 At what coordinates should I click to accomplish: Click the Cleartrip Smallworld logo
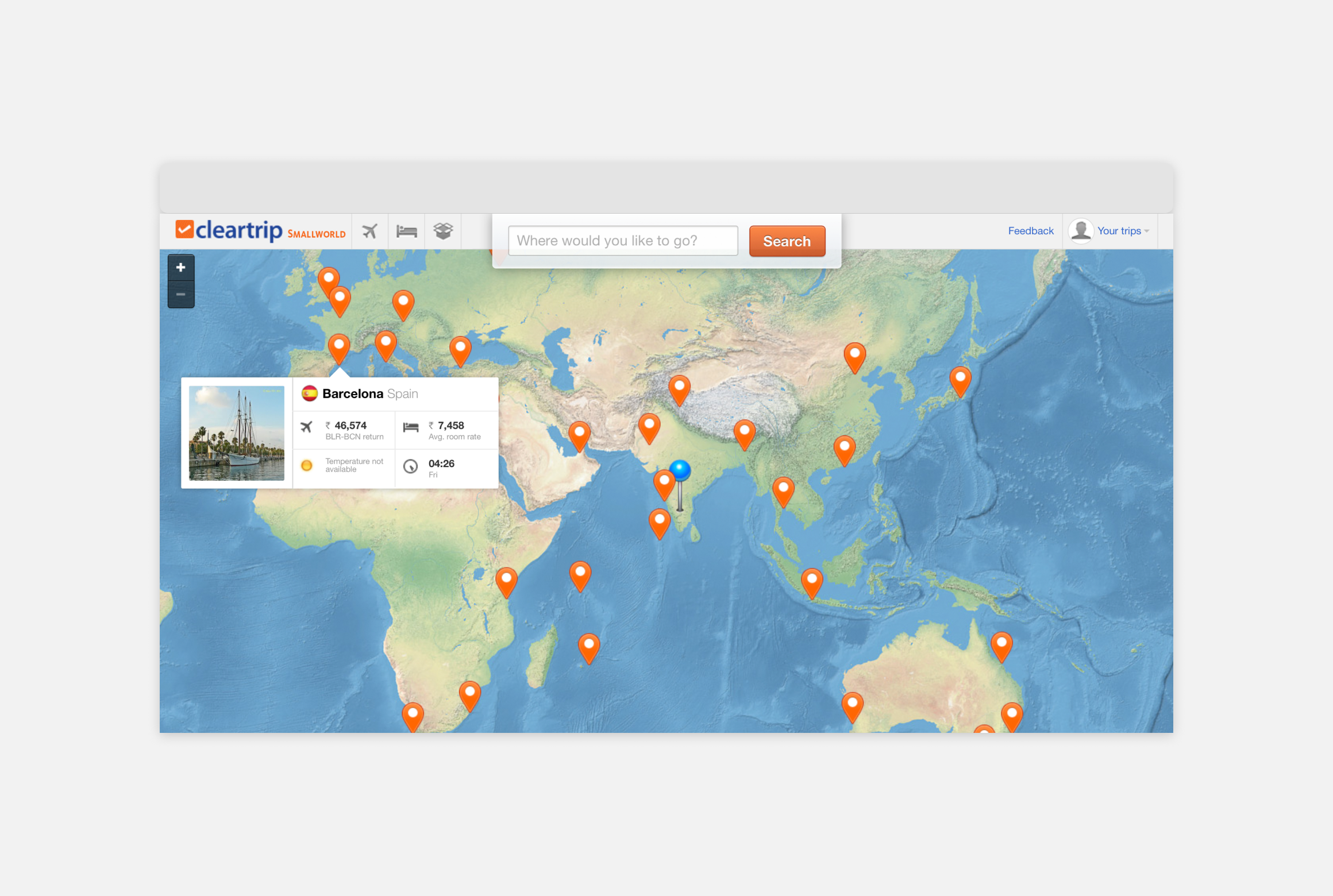tap(260, 231)
